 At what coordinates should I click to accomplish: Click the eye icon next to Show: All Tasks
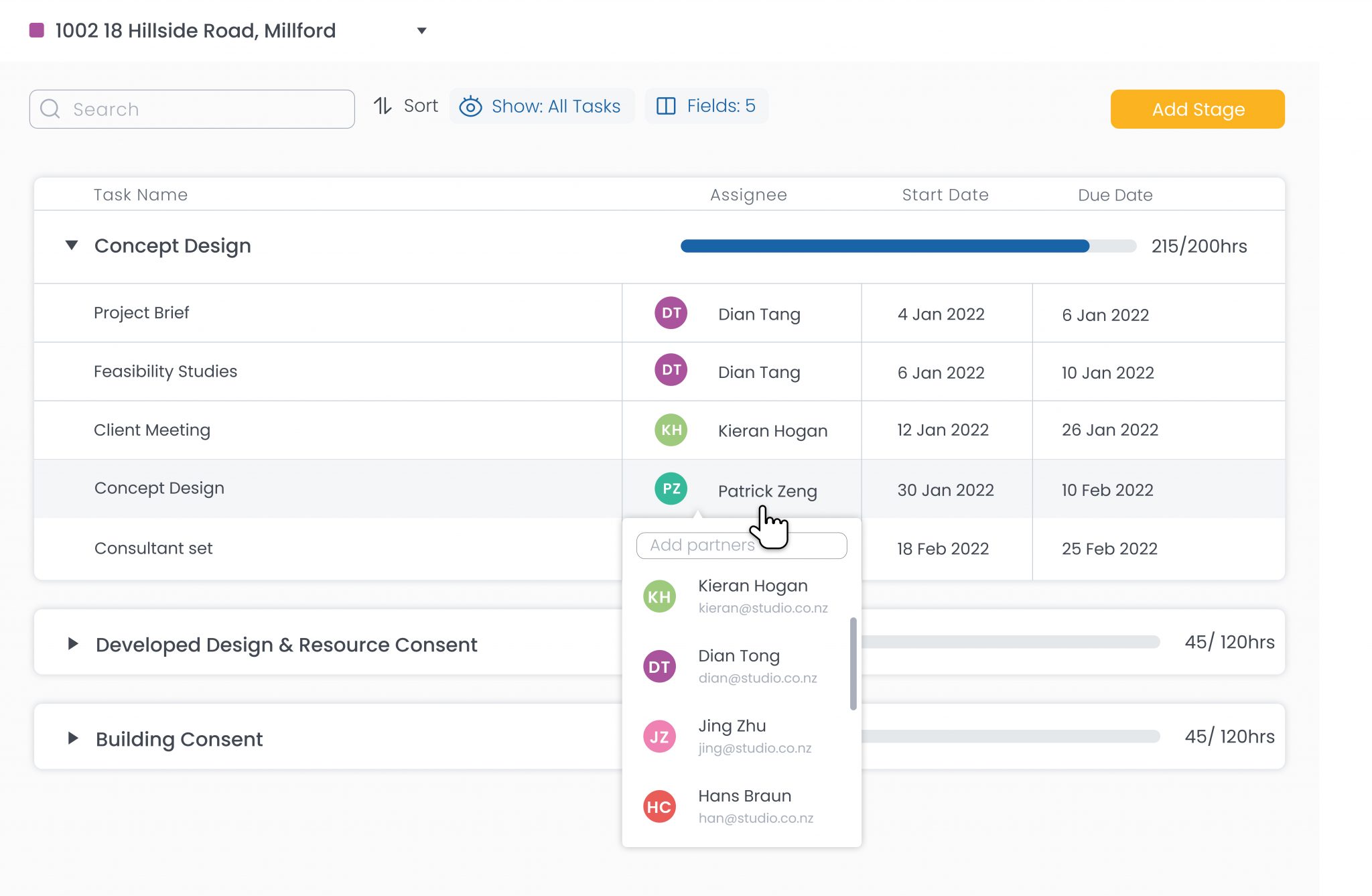471,106
